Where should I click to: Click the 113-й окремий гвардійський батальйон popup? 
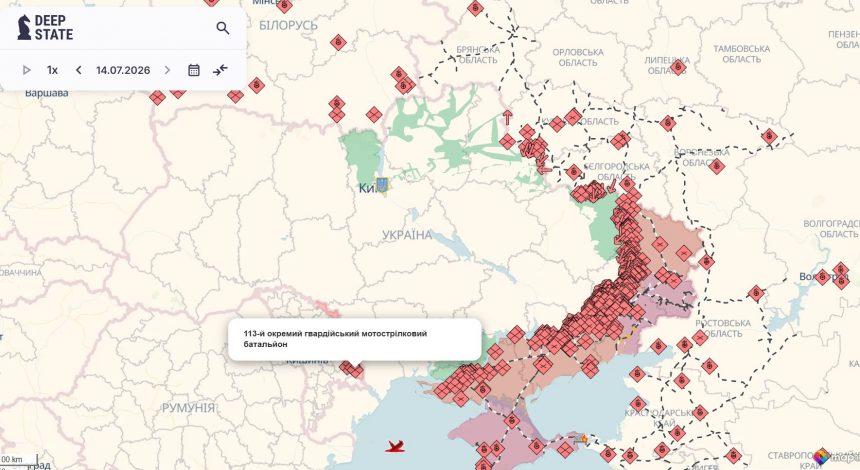coord(355,339)
